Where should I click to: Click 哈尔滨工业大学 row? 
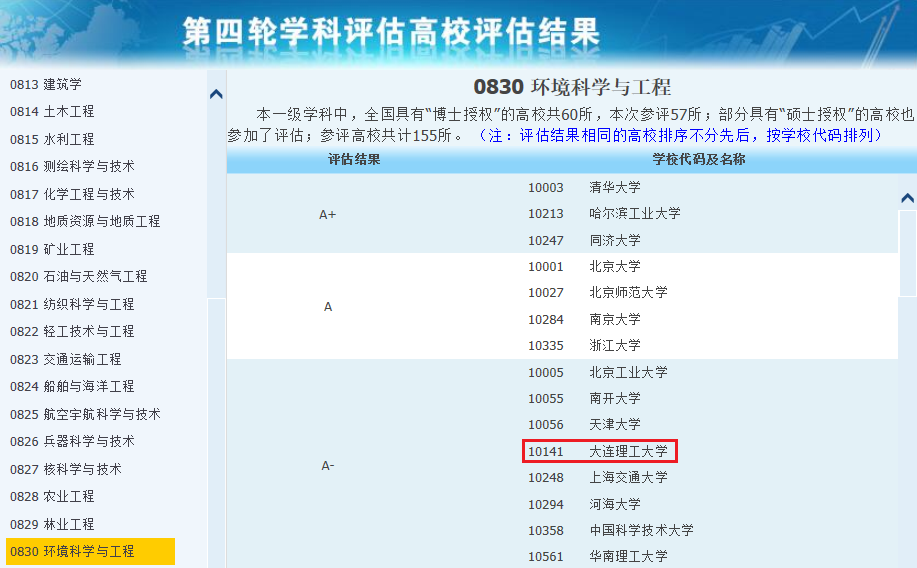click(x=635, y=214)
